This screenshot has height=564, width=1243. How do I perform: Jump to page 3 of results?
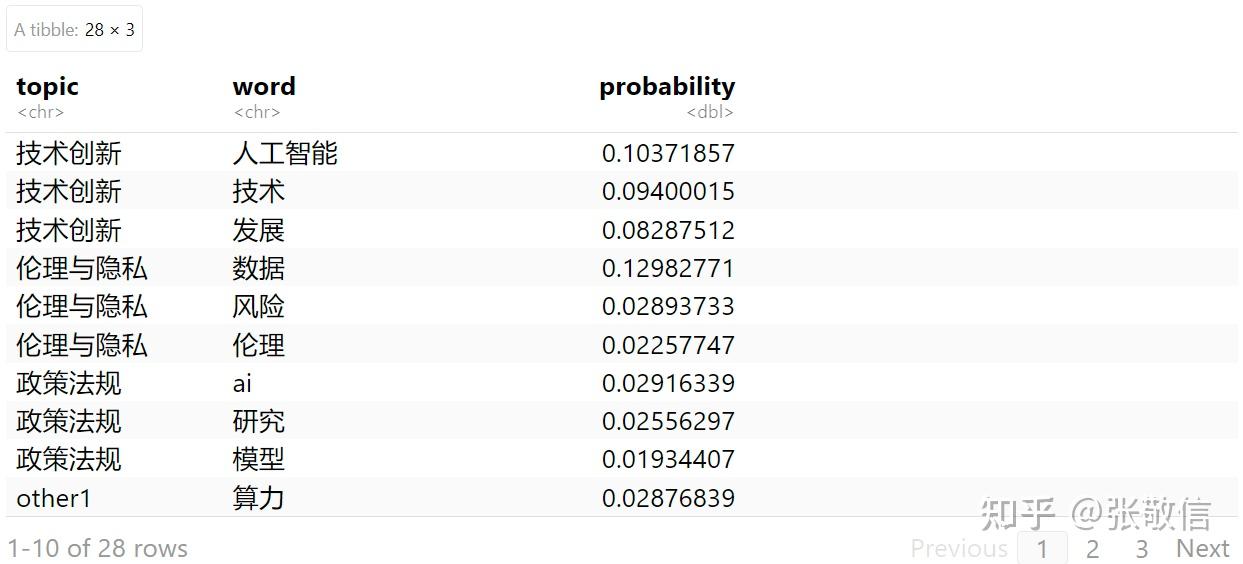pos(1141,548)
